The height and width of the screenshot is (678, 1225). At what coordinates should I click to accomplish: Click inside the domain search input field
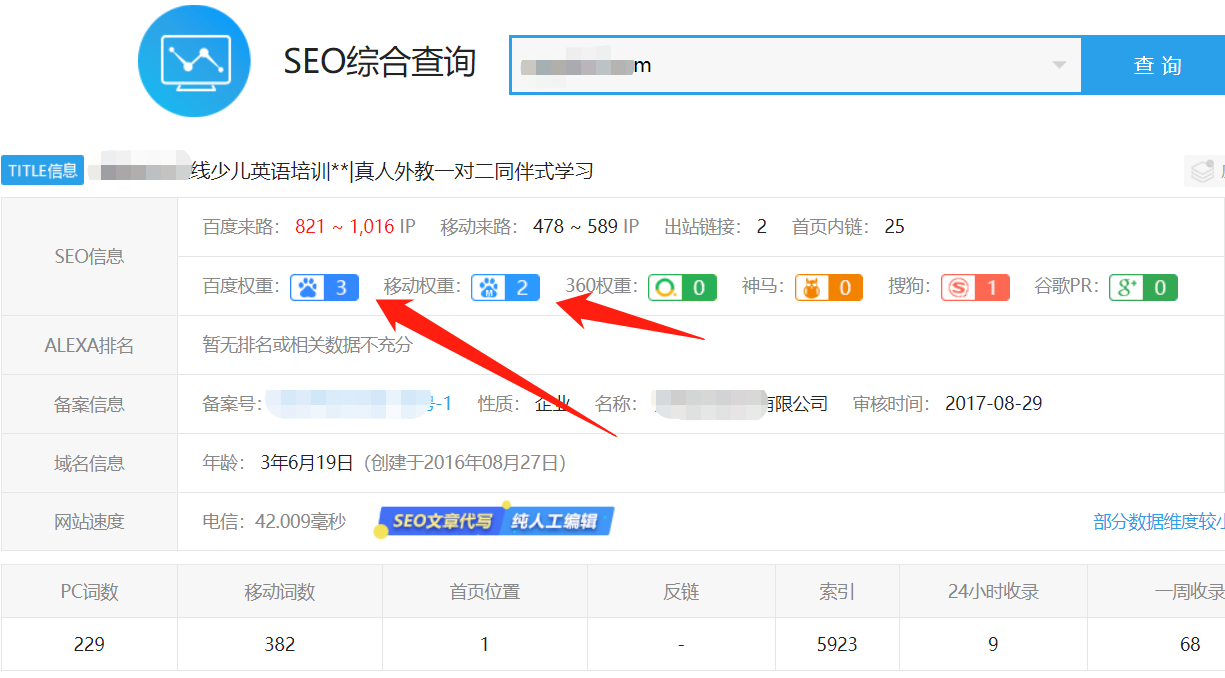point(700,64)
